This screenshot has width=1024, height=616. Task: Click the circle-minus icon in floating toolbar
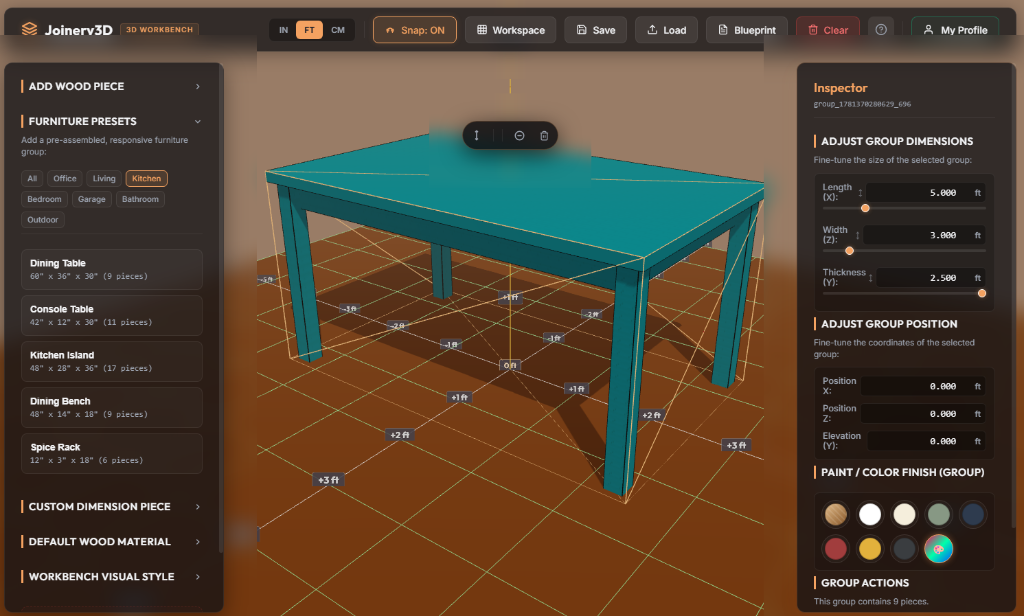[x=519, y=135]
